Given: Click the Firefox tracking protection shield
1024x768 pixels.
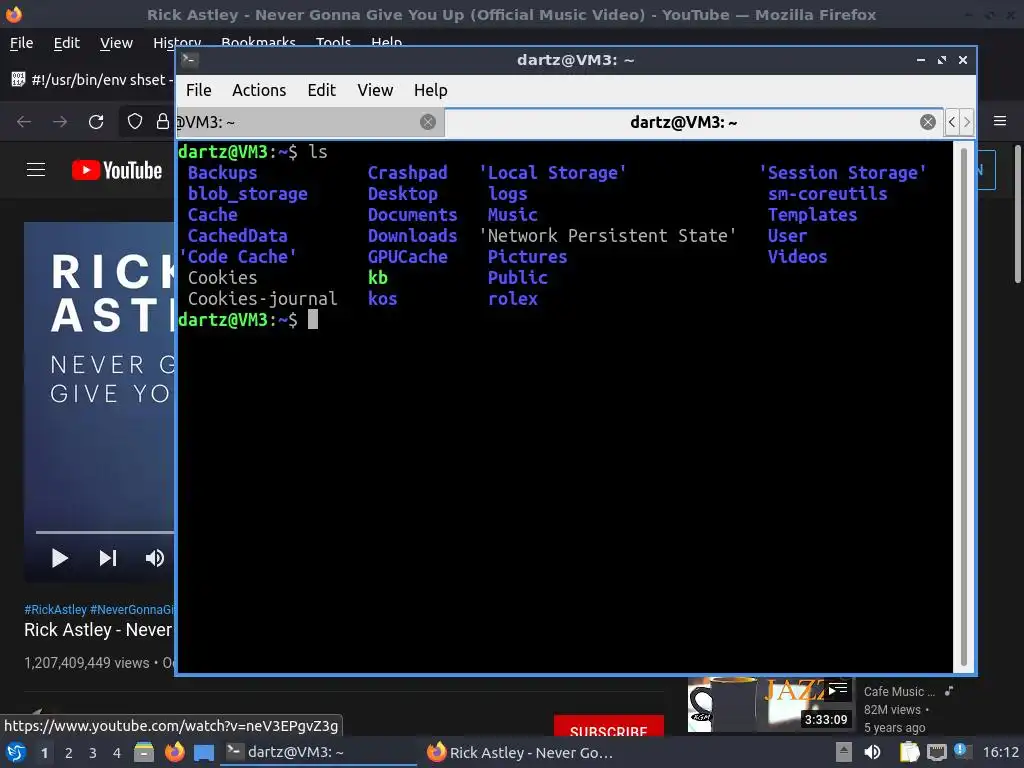Looking at the screenshot, I should click(x=135, y=121).
